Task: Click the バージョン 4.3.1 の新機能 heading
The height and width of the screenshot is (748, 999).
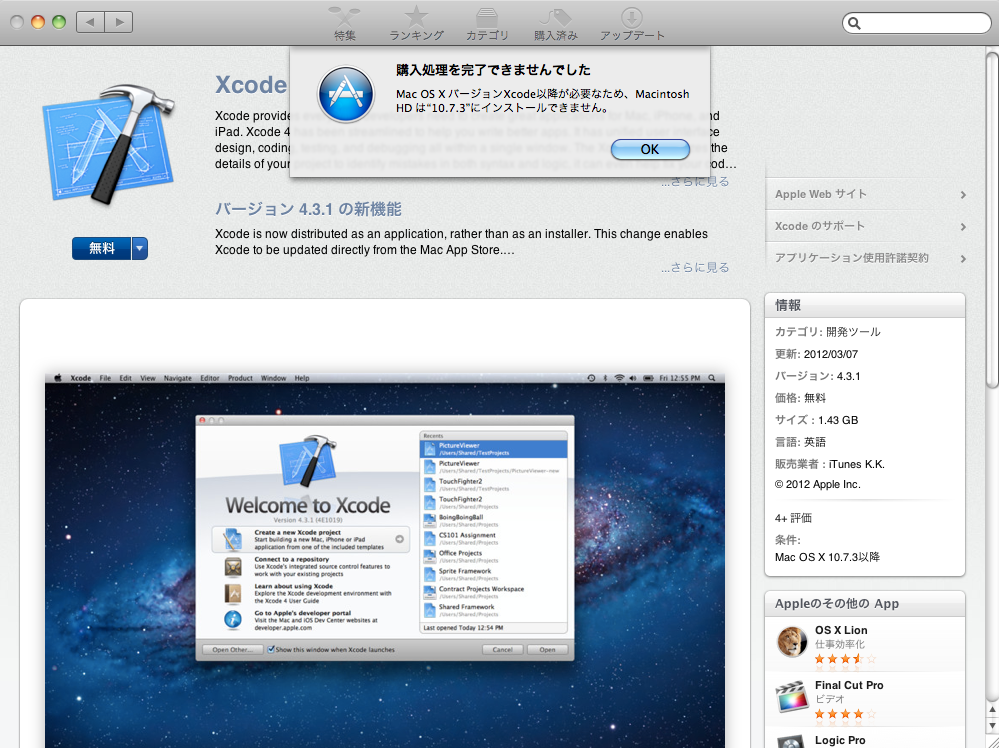Action: pos(308,209)
